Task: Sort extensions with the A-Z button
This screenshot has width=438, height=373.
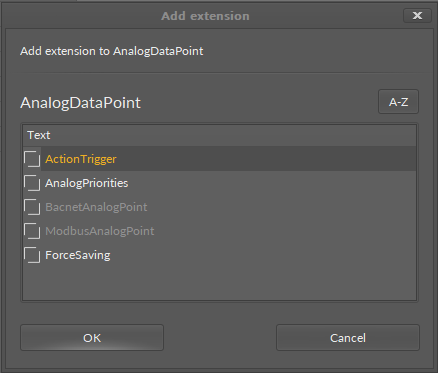Action: [x=398, y=102]
